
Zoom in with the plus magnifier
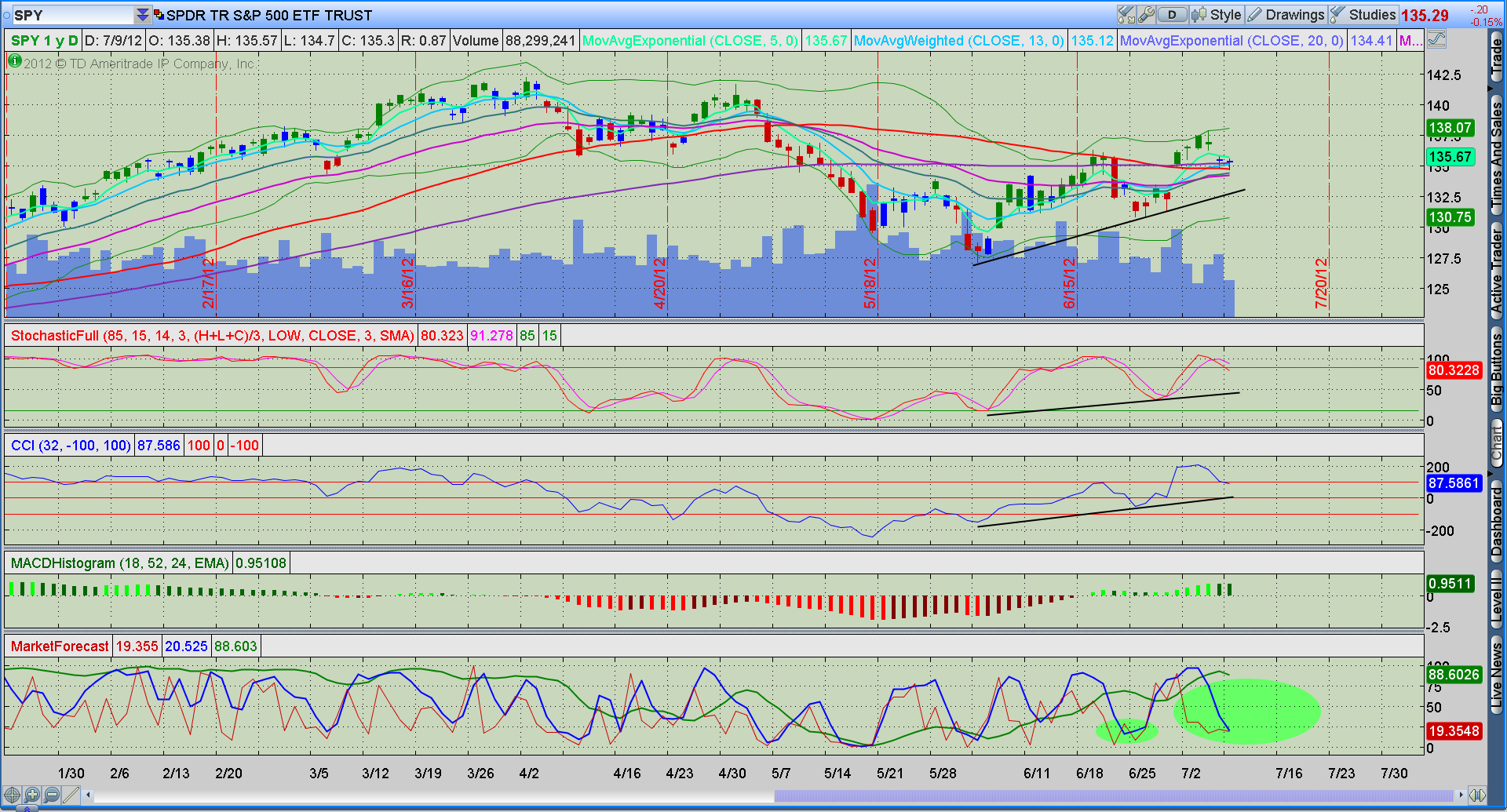tap(32, 795)
